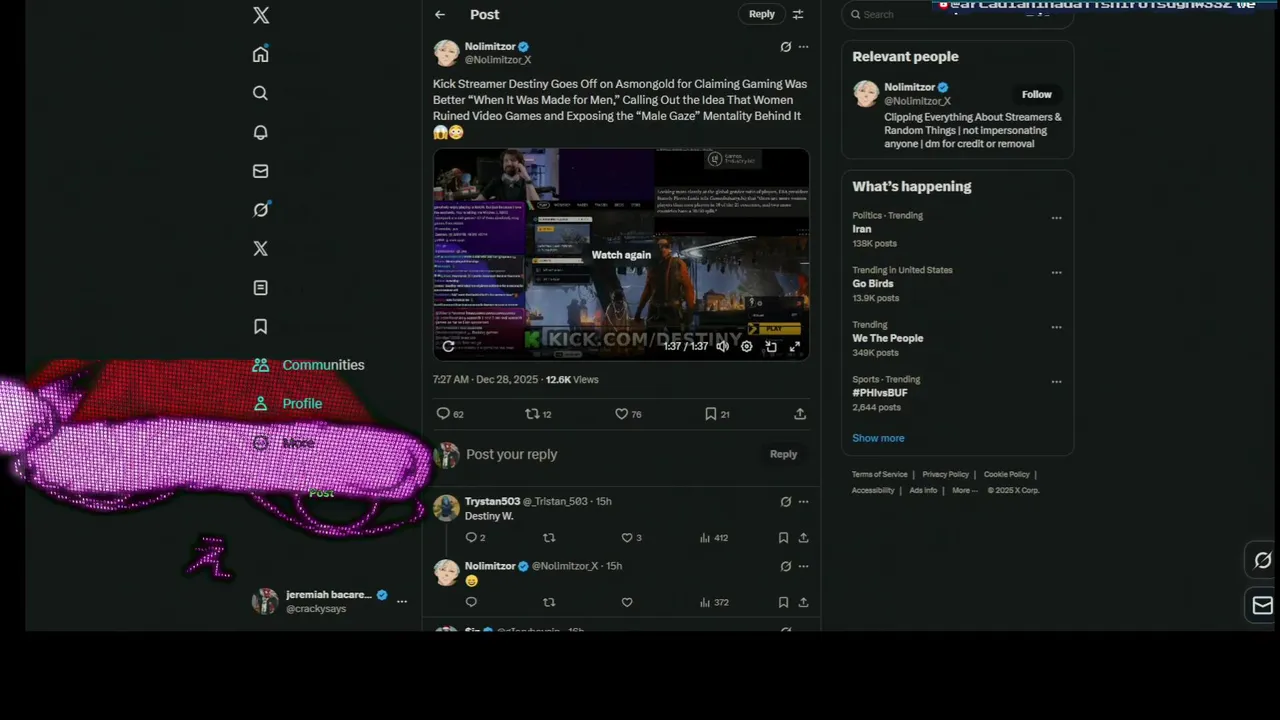Click Show more under trends
Image resolution: width=1280 pixels, height=720 pixels.
[x=878, y=438]
